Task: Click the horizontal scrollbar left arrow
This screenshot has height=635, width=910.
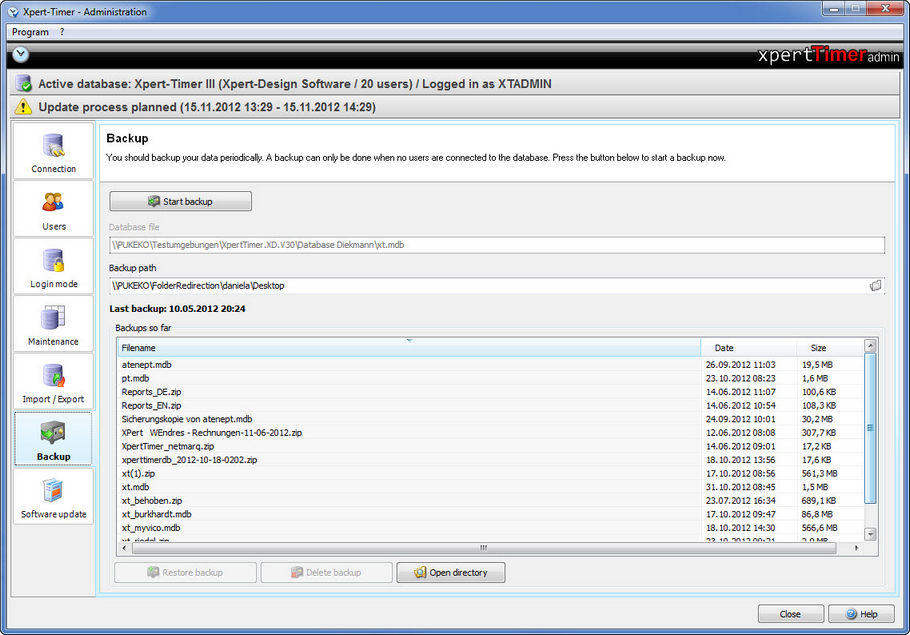Action: pos(124,548)
